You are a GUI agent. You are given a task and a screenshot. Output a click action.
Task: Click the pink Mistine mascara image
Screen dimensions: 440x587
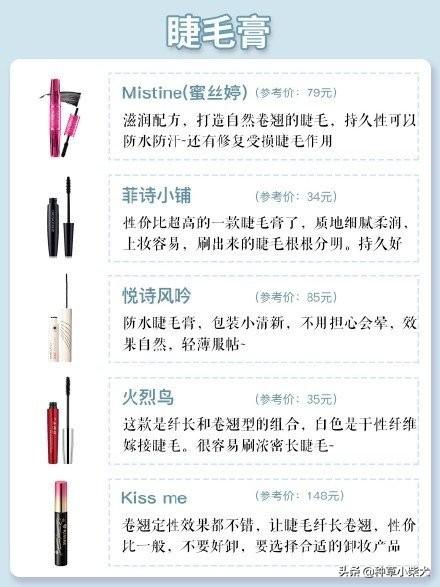click(x=61, y=118)
